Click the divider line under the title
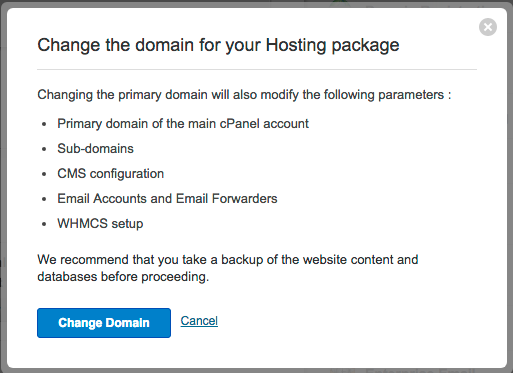513x373 pixels. [257, 70]
